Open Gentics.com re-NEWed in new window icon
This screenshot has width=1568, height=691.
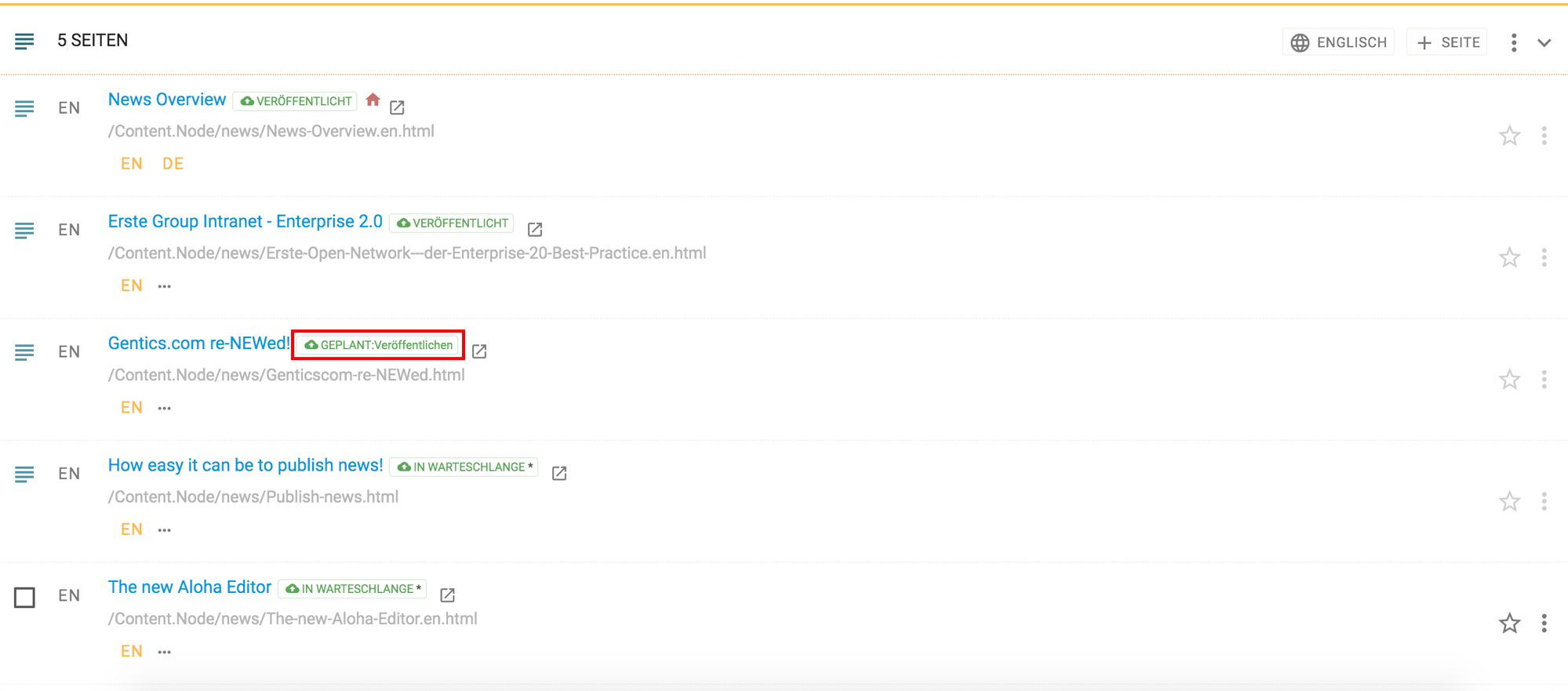(479, 351)
